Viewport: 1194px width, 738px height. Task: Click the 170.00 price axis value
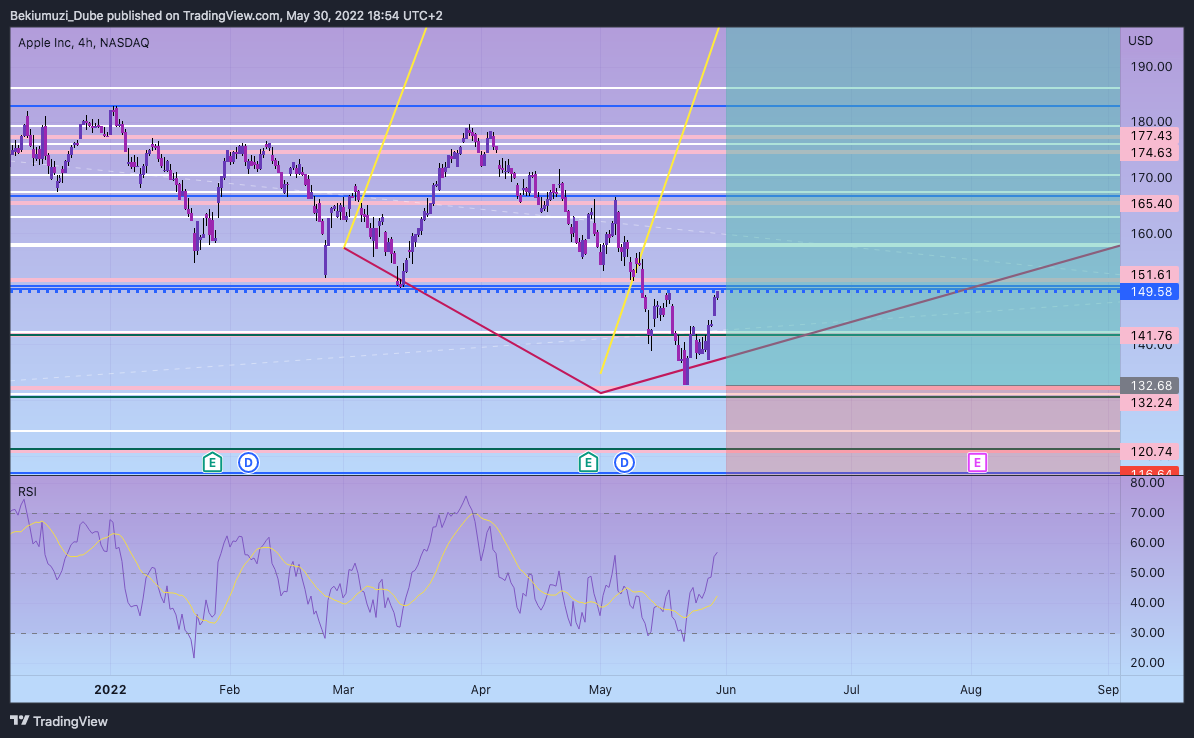point(1151,177)
